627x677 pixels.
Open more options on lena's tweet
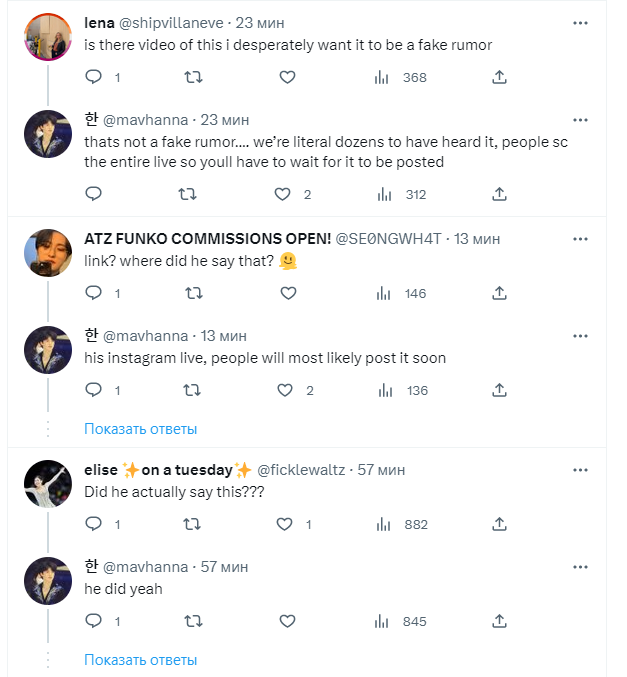pos(580,22)
